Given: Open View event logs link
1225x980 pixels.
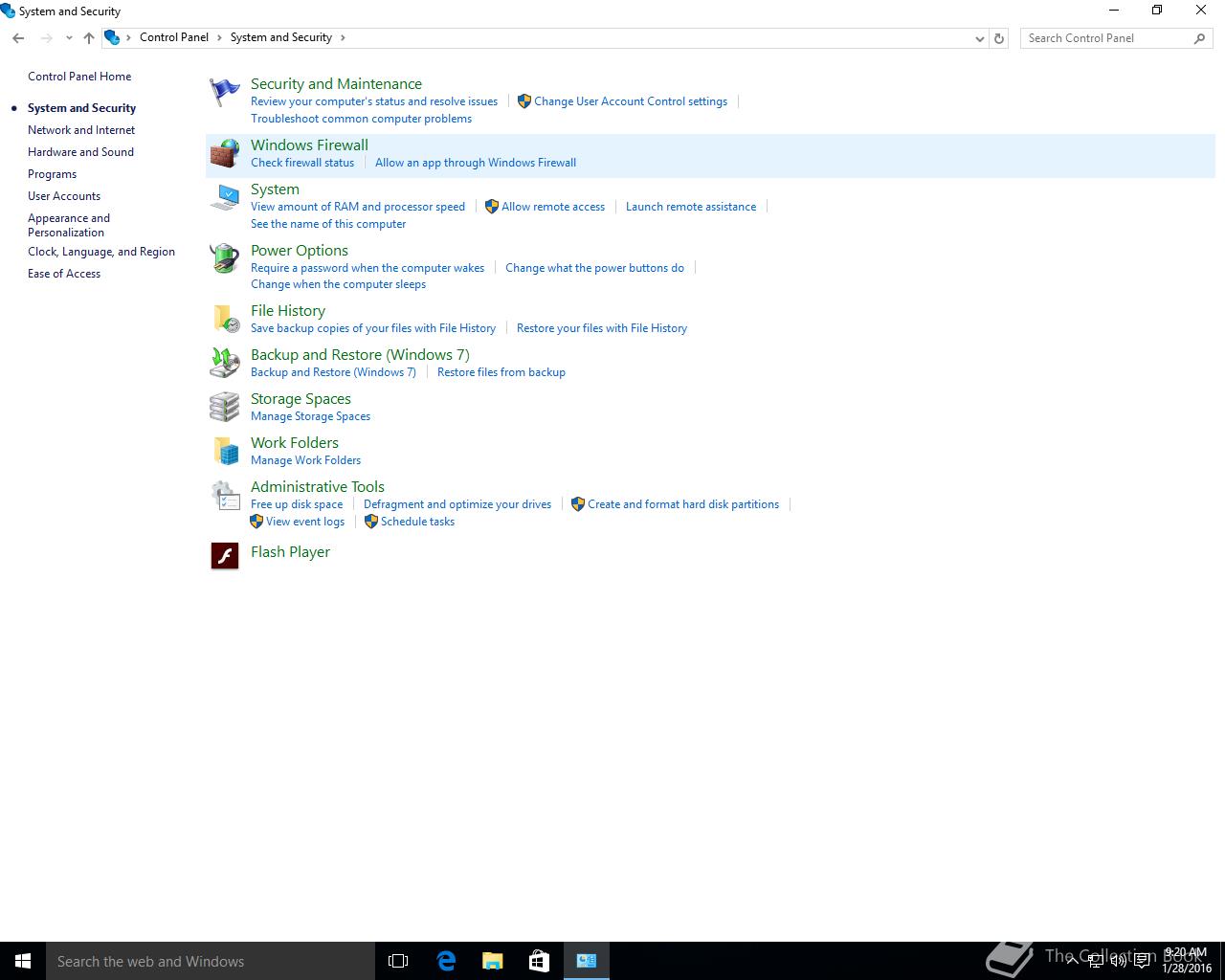Looking at the screenshot, I should coord(305,522).
